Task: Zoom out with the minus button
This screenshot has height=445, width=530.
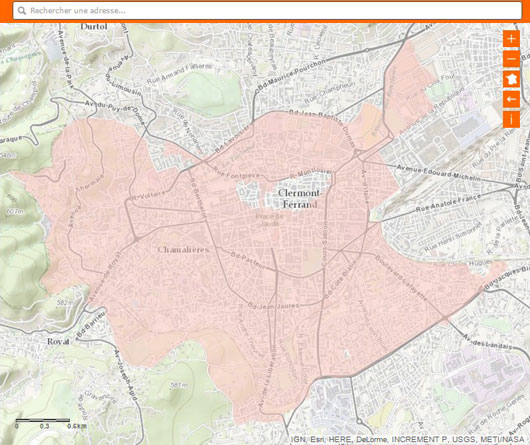Action: [x=511, y=59]
